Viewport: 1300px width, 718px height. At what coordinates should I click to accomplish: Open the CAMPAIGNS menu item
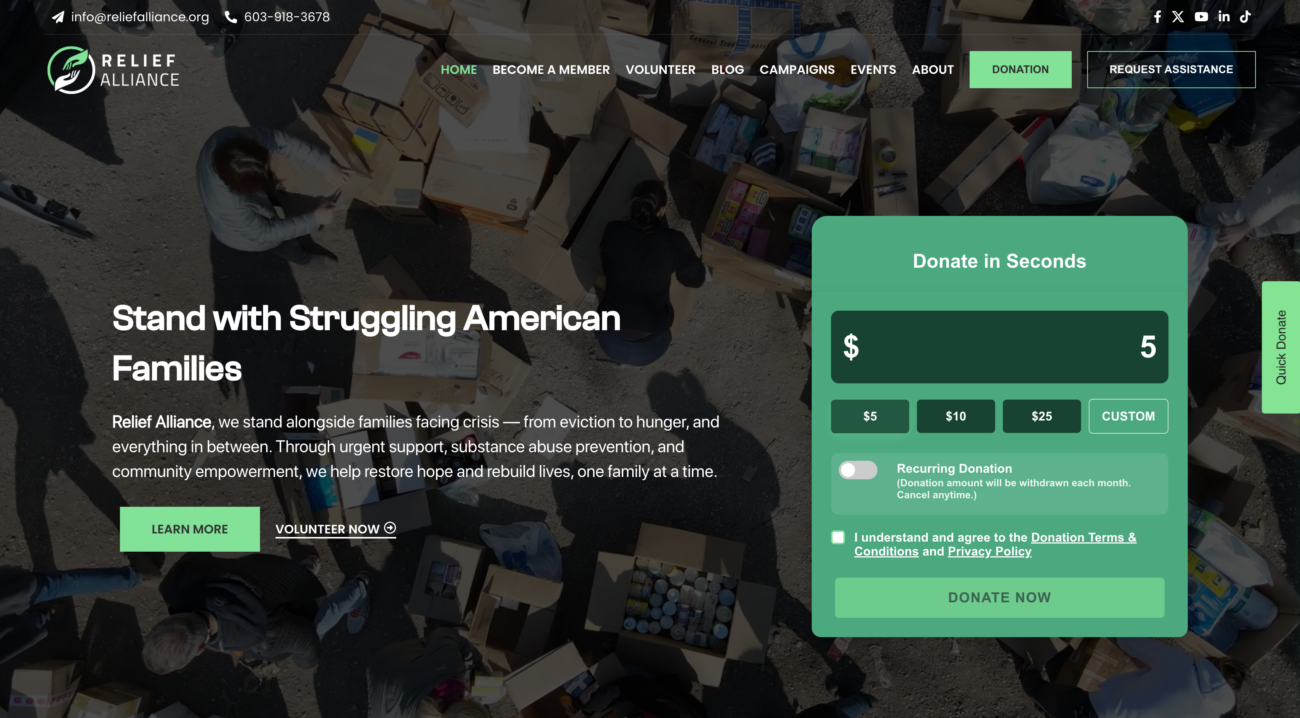pyautogui.click(x=797, y=70)
